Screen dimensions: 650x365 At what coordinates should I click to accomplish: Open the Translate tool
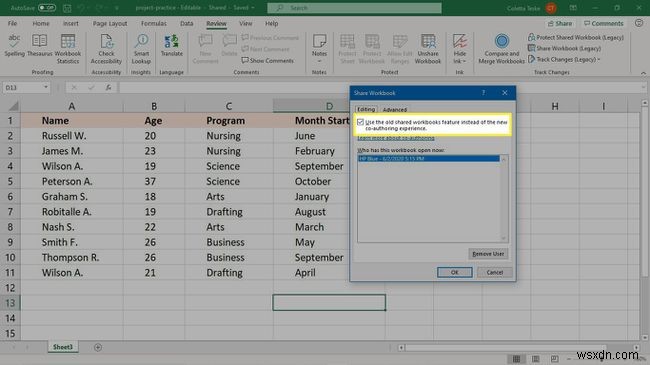pos(171,46)
